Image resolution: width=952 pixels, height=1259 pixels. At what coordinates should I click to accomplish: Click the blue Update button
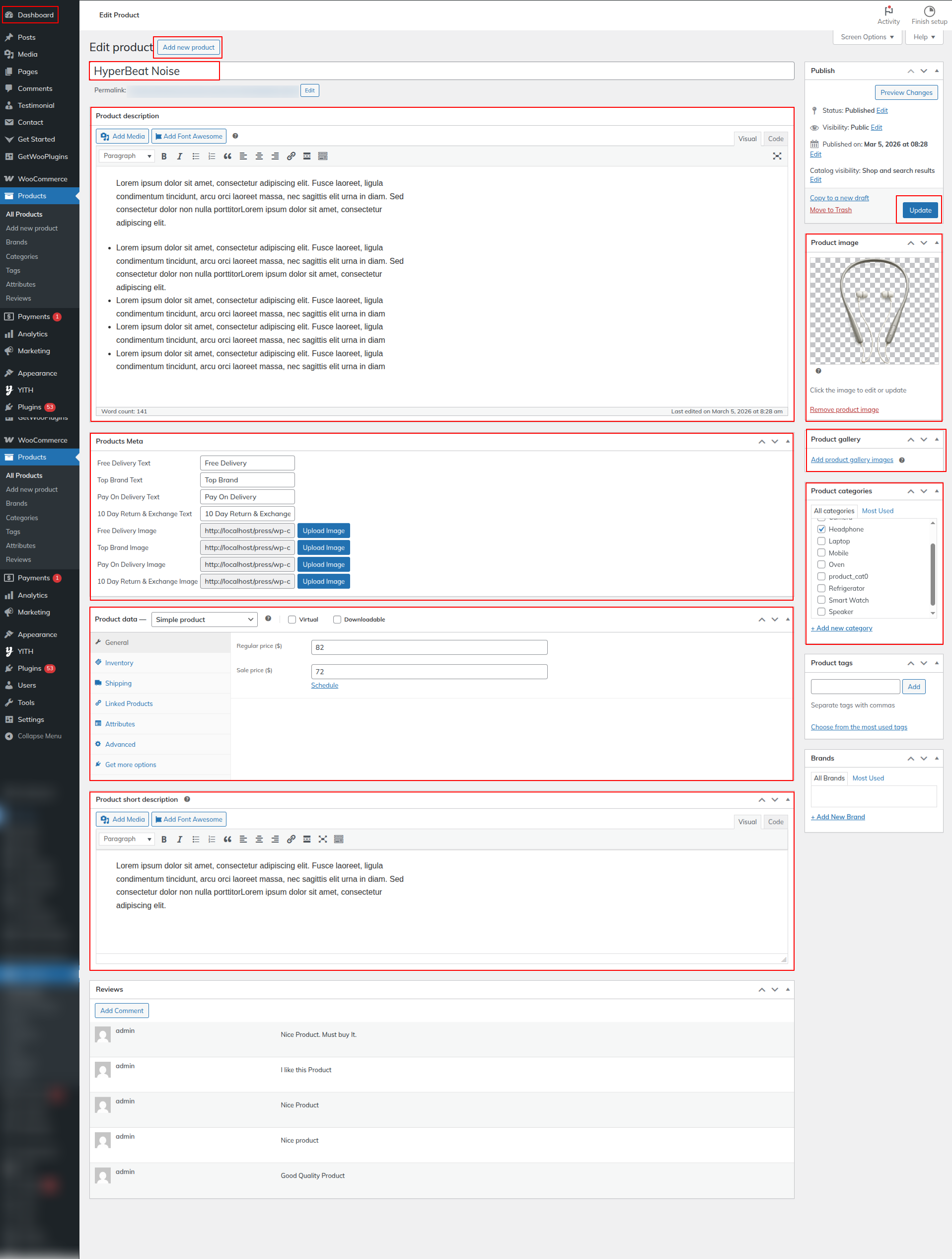pos(920,210)
